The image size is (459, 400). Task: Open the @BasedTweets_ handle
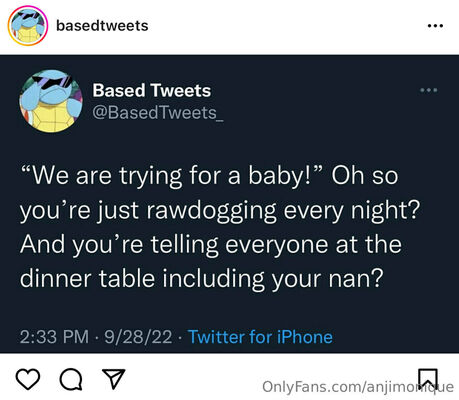pos(158,113)
